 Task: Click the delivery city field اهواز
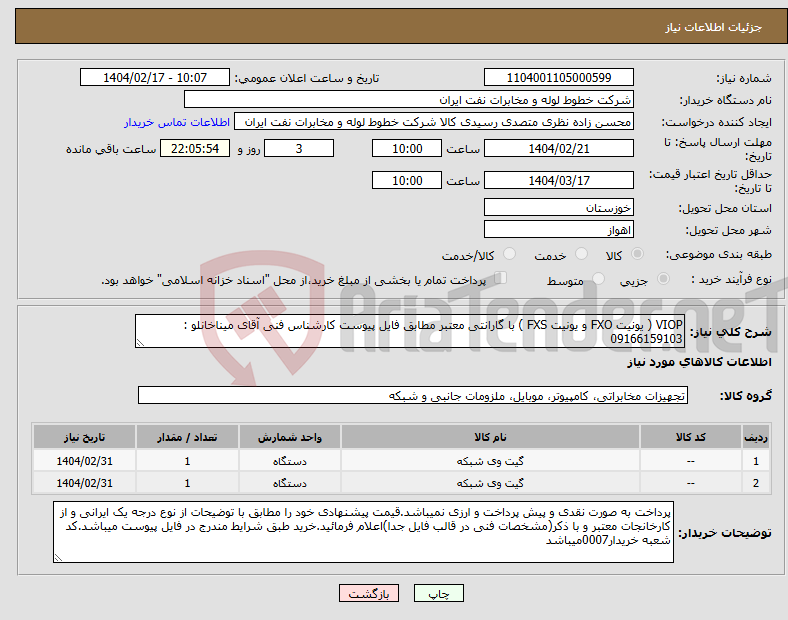(558, 230)
